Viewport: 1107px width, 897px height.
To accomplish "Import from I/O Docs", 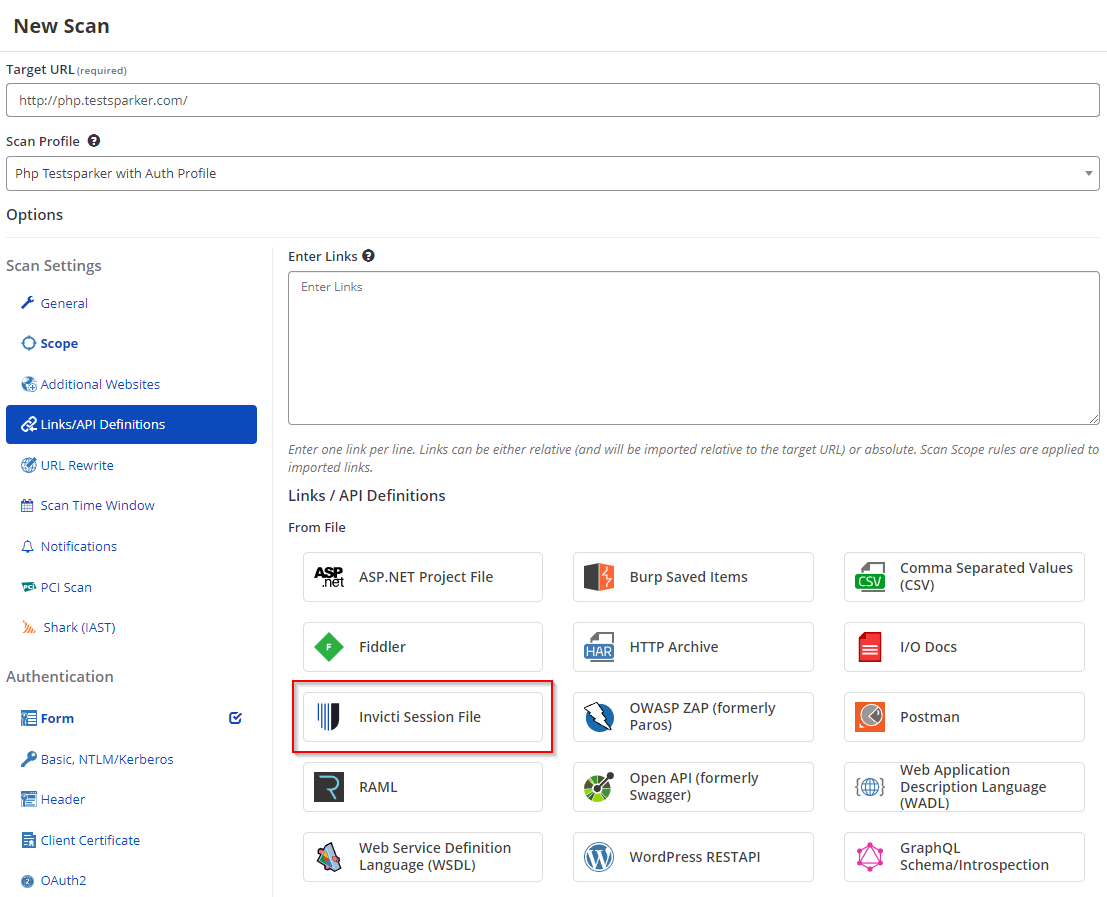I will (x=964, y=646).
